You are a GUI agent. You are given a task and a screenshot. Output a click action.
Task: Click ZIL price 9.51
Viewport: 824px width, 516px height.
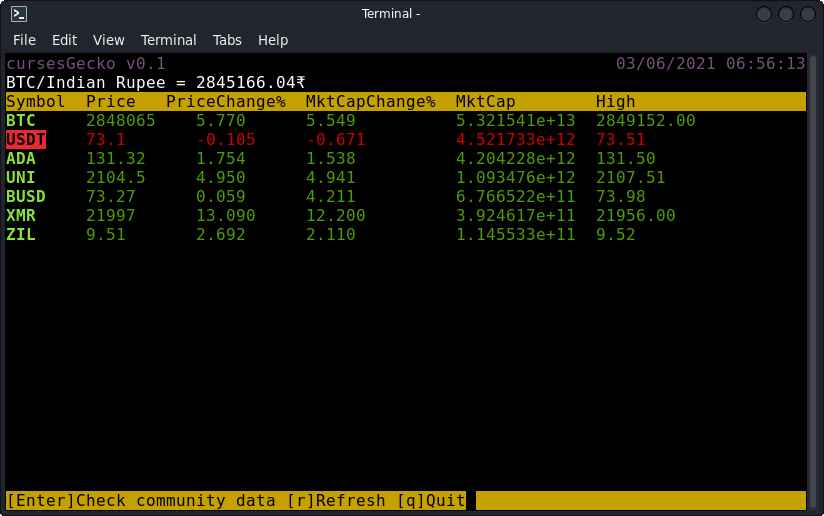pos(106,234)
